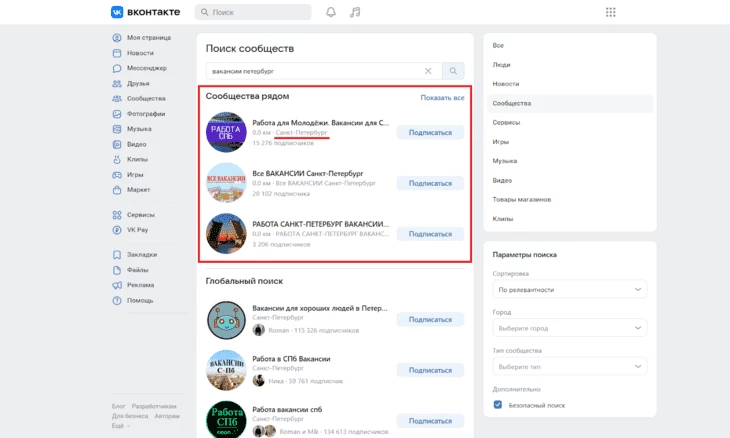
Task: Open the Communities icon in sidebar
Action: (x=117, y=99)
